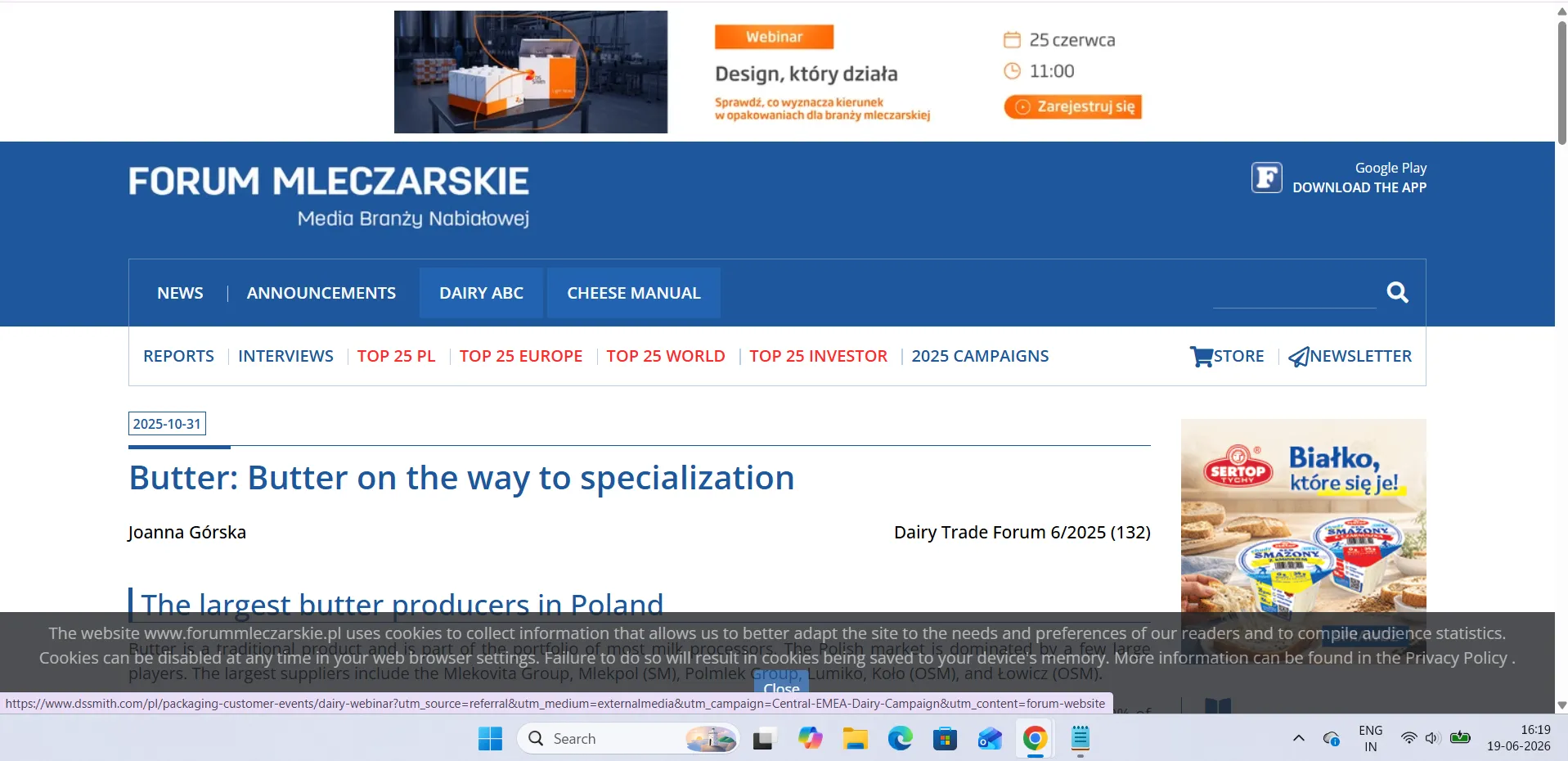This screenshot has width=1568, height=761.
Task: Open the Privacy Policy link
Action: click(1457, 658)
